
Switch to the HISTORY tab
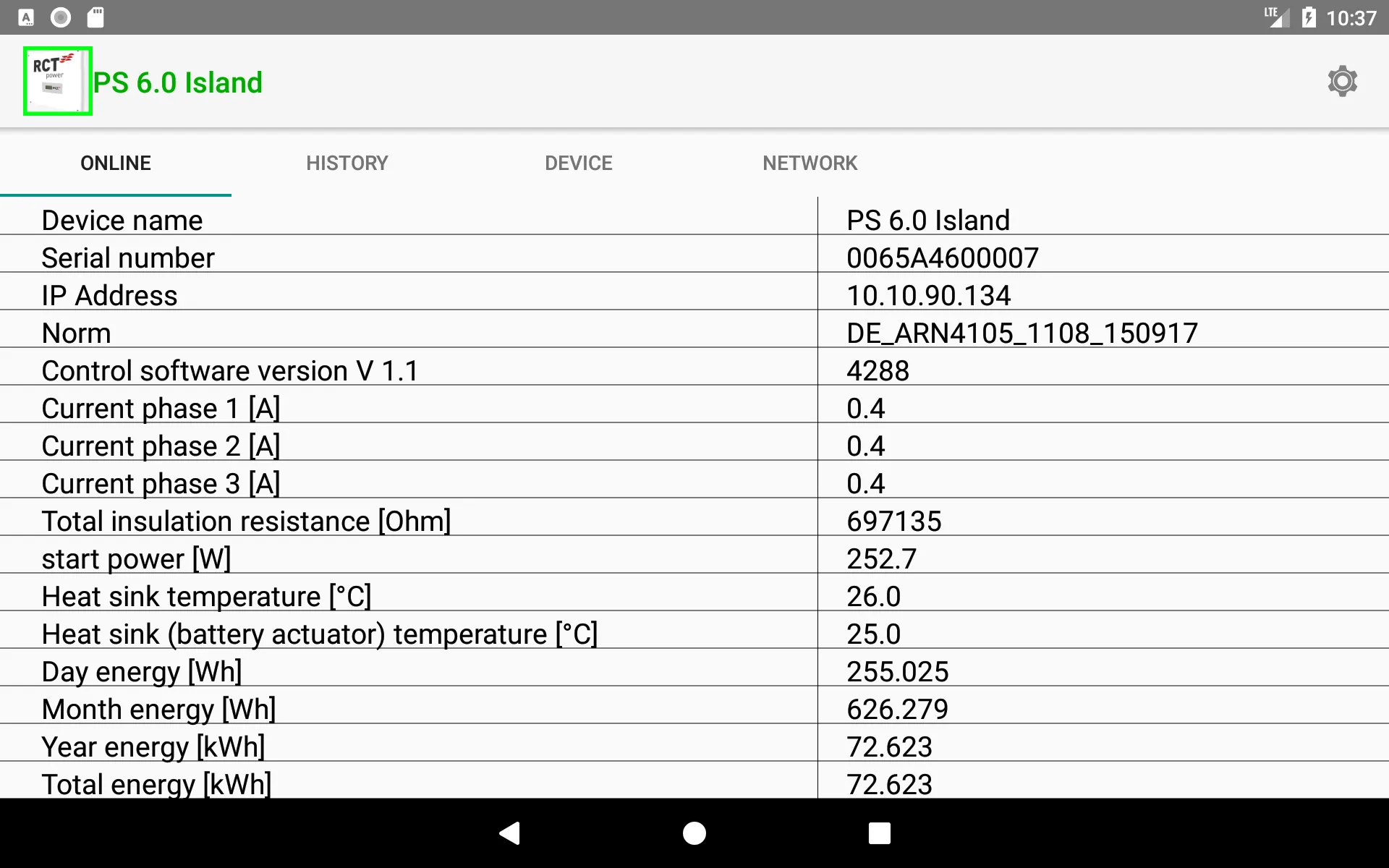pos(347,163)
